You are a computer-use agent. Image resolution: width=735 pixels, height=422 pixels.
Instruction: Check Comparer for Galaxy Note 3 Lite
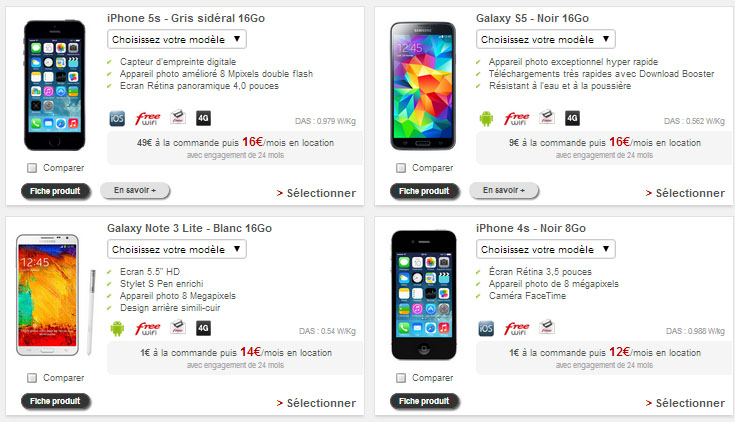pos(32,378)
